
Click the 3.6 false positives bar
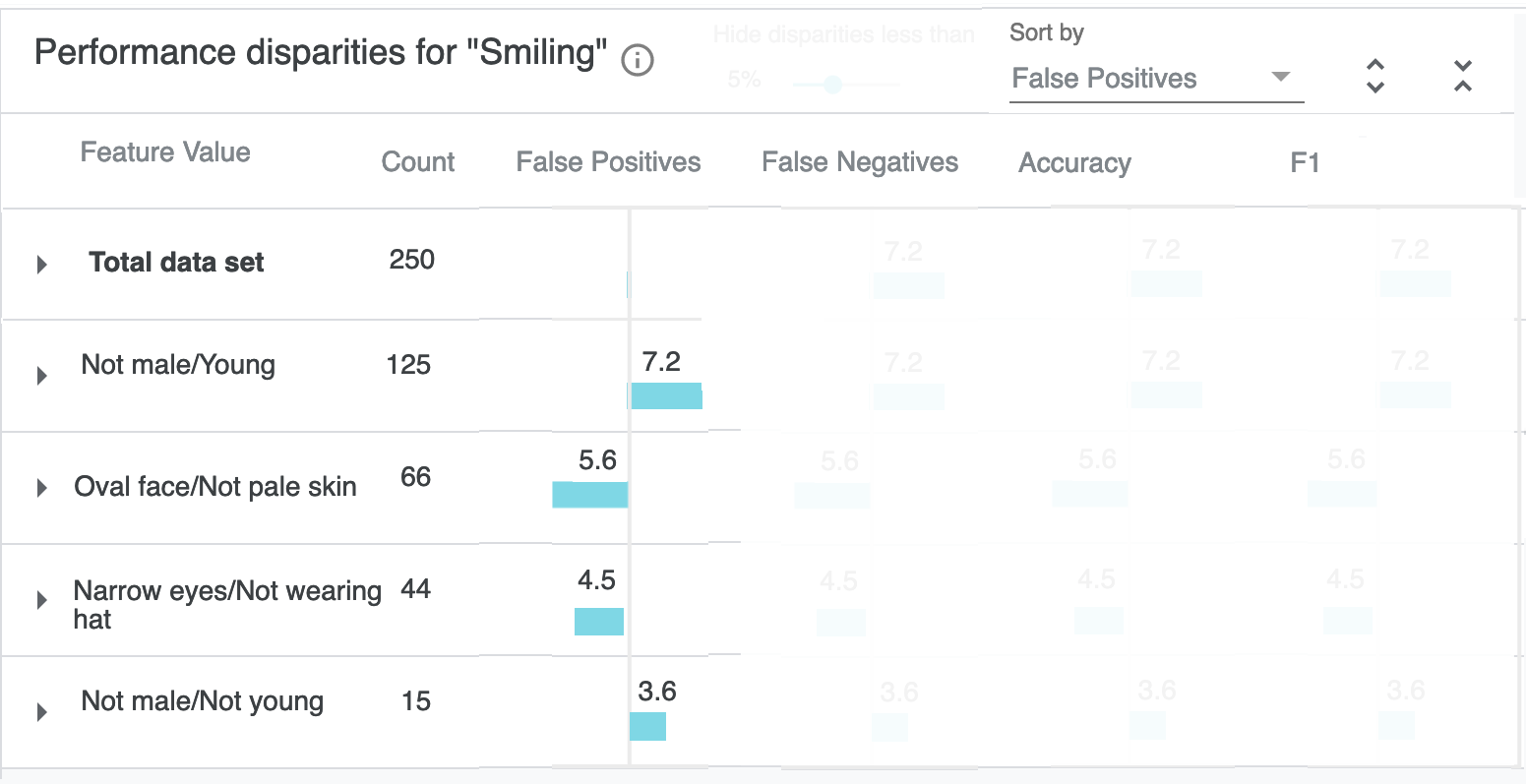647,727
